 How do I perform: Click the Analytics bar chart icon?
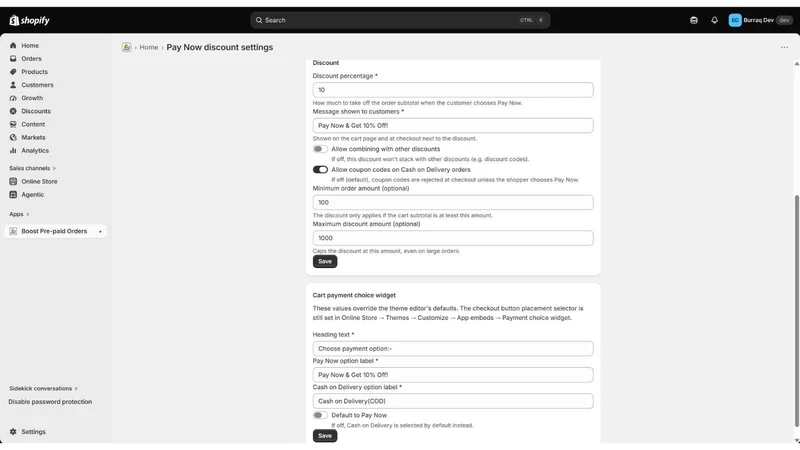point(13,151)
